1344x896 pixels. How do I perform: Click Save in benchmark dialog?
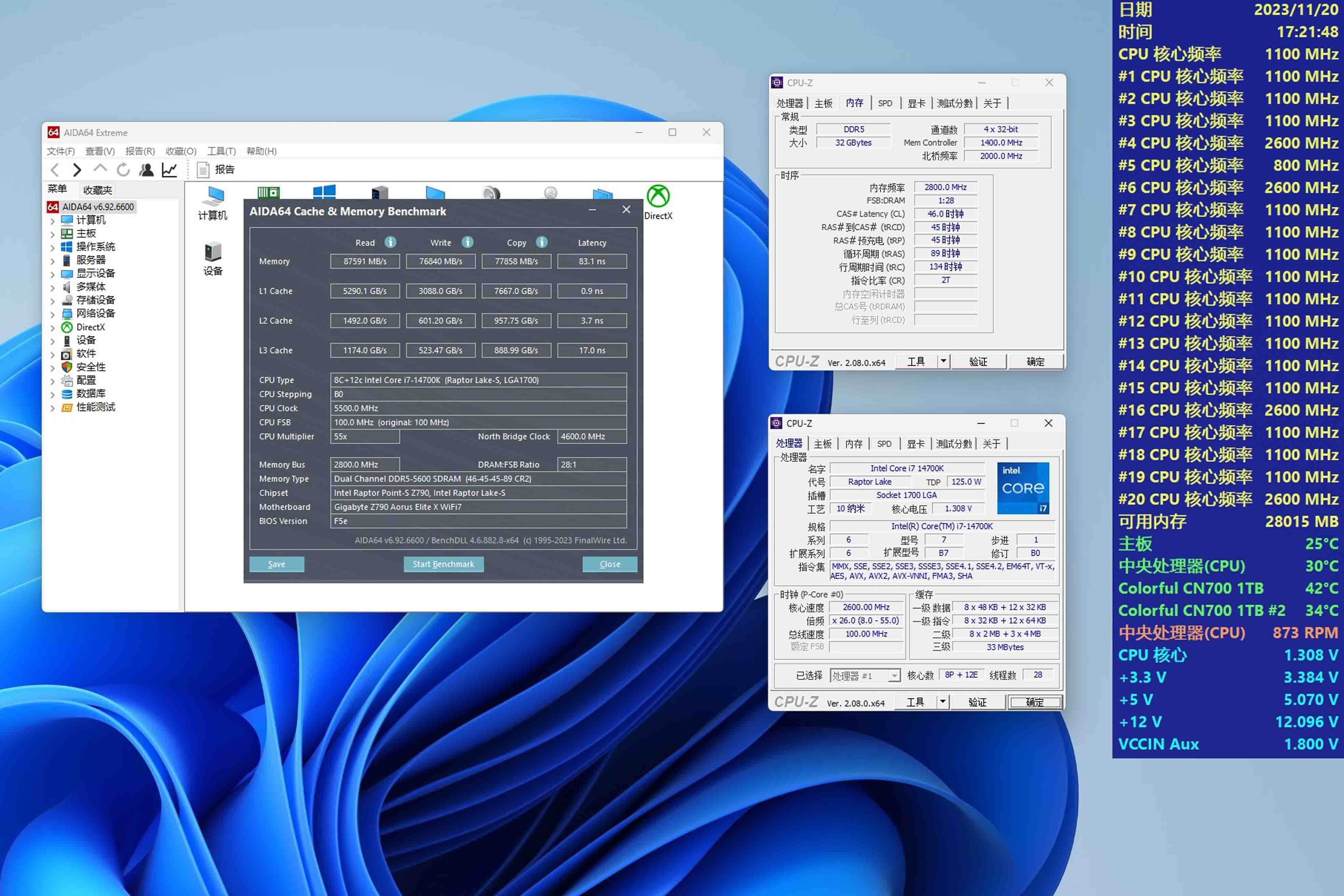277,564
